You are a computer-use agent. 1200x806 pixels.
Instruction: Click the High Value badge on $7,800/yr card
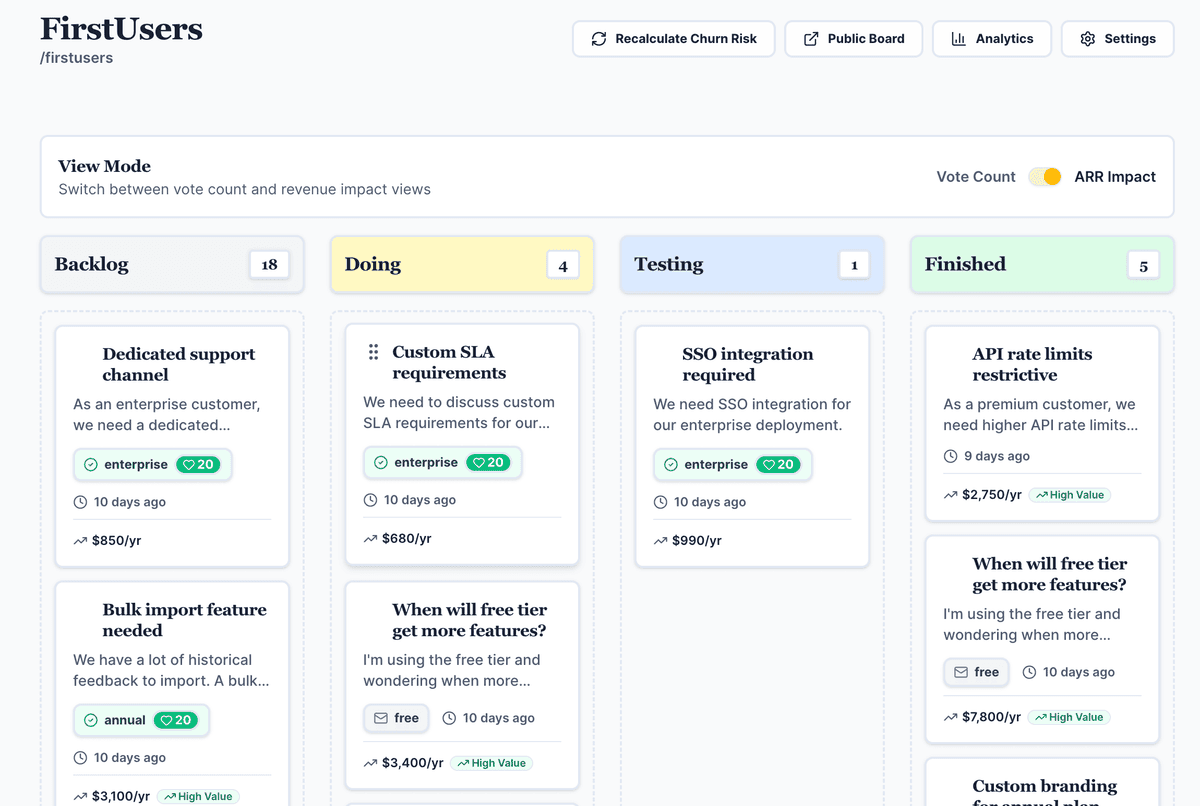(x=1069, y=717)
